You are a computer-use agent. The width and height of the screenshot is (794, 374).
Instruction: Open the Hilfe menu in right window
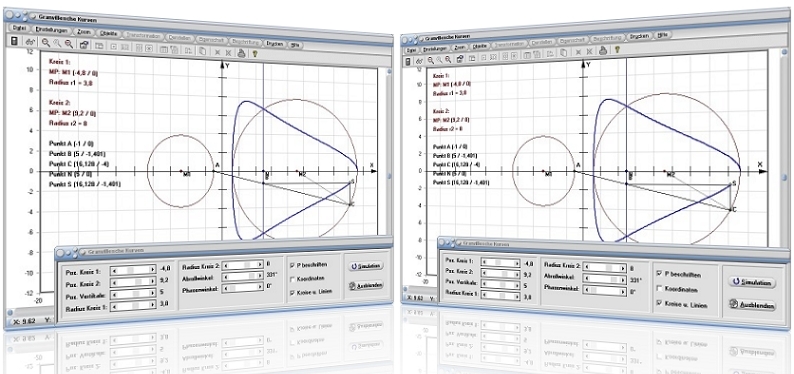pyautogui.click(x=662, y=35)
